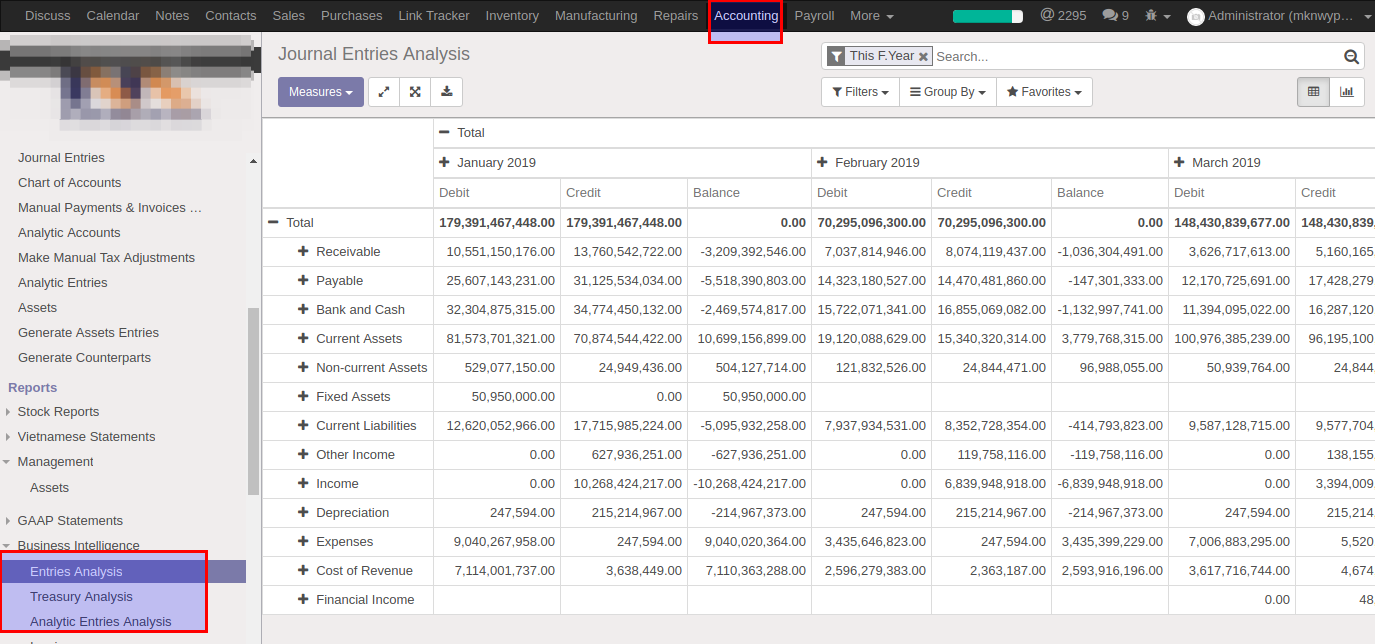The width and height of the screenshot is (1375, 644).
Task: Select the pivot table view icon
Action: [x=1313, y=91]
